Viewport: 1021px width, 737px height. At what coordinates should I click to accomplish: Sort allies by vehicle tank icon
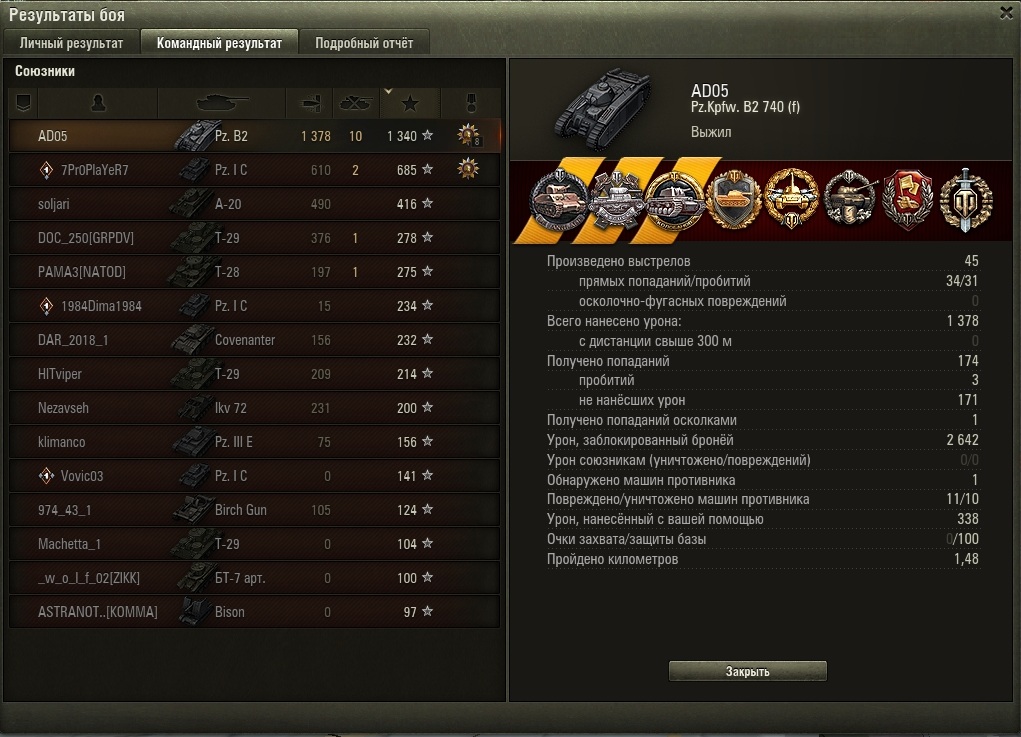coord(222,103)
